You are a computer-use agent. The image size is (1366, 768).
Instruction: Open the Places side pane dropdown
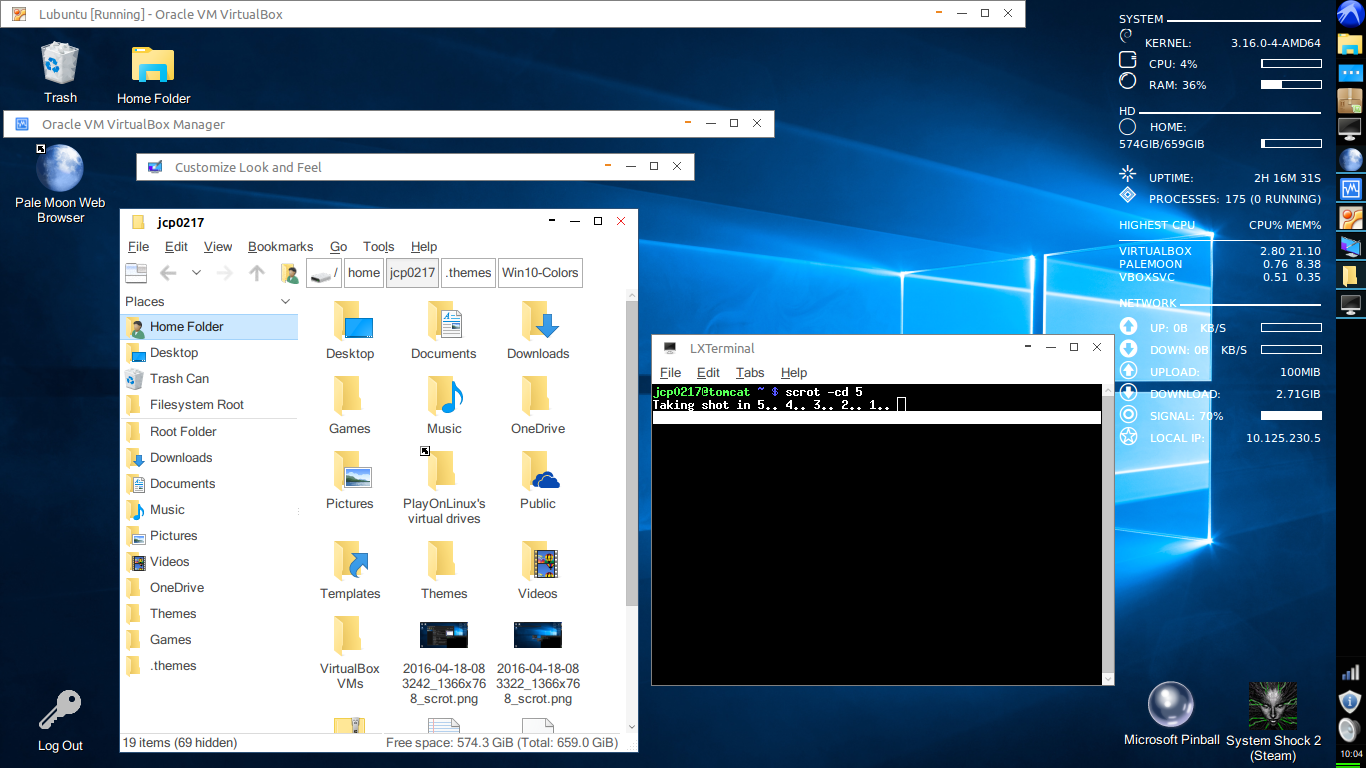coord(286,302)
